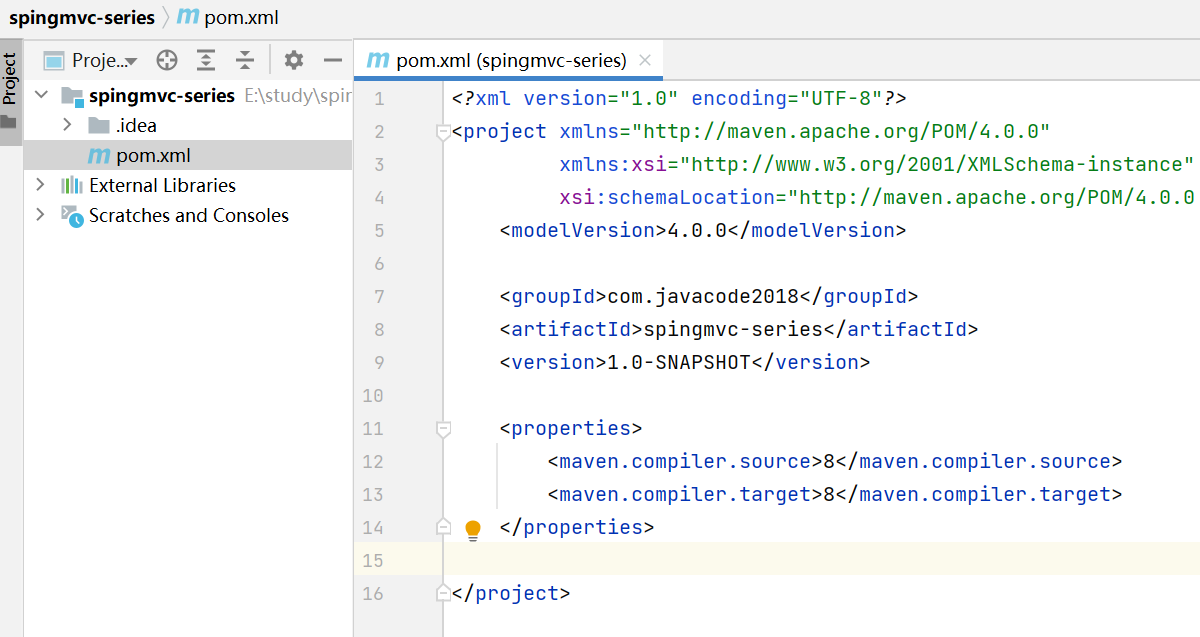Click the Collapse All icon in Project toolbar
1200x637 pixels.
point(245,60)
